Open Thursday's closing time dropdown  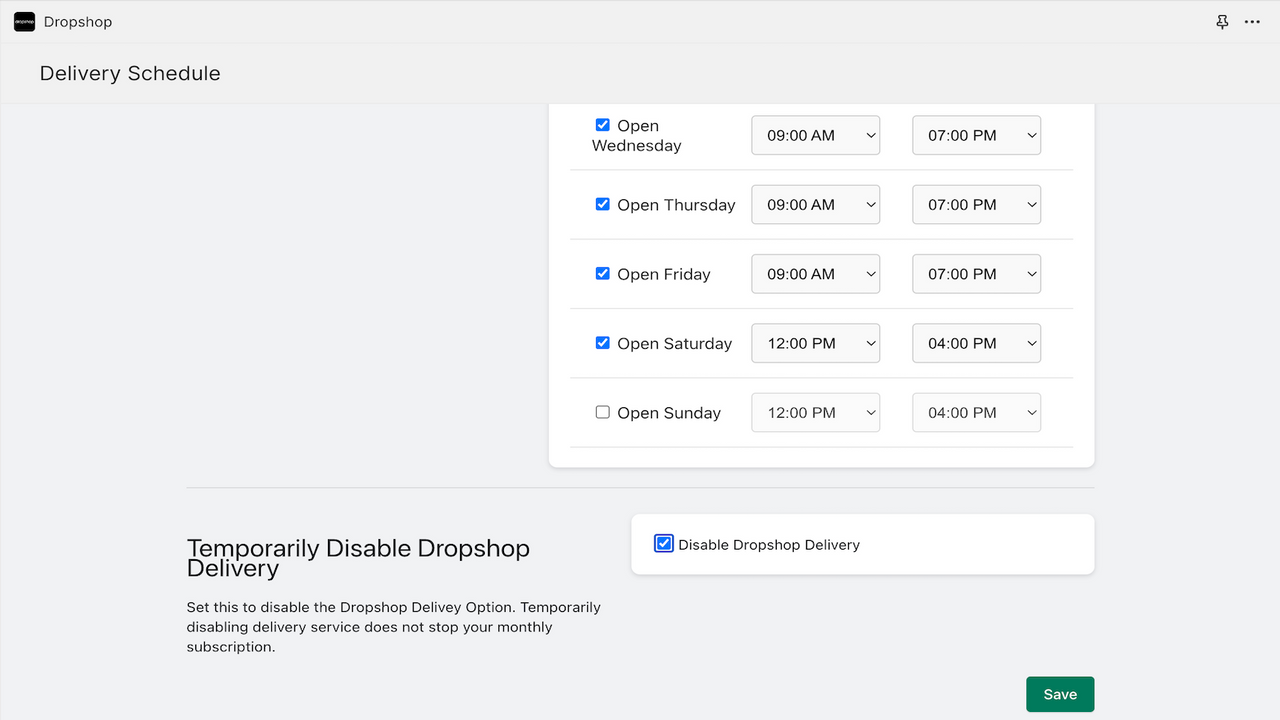pyautogui.click(x=976, y=204)
